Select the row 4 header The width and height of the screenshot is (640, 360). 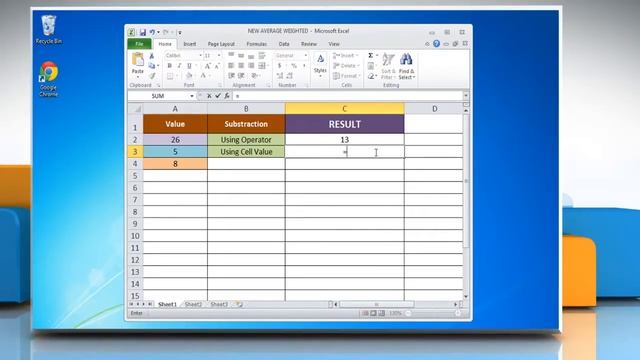point(135,164)
